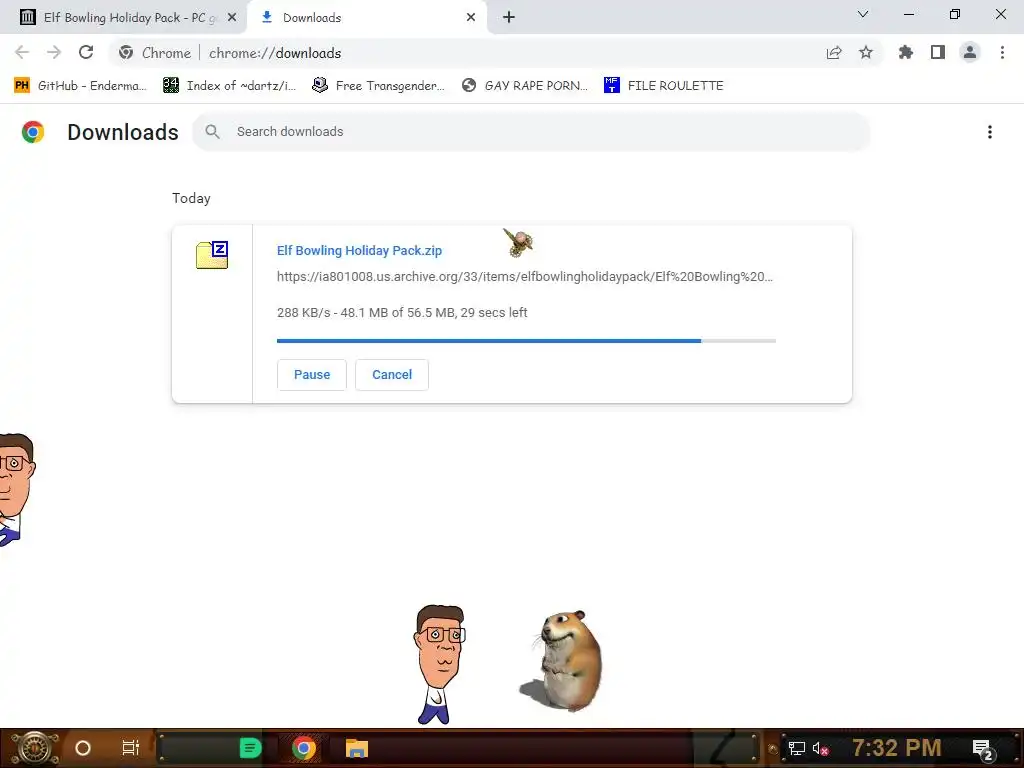The height and width of the screenshot is (768, 1024).
Task: Close the Downloads tab
Action: click(471, 18)
